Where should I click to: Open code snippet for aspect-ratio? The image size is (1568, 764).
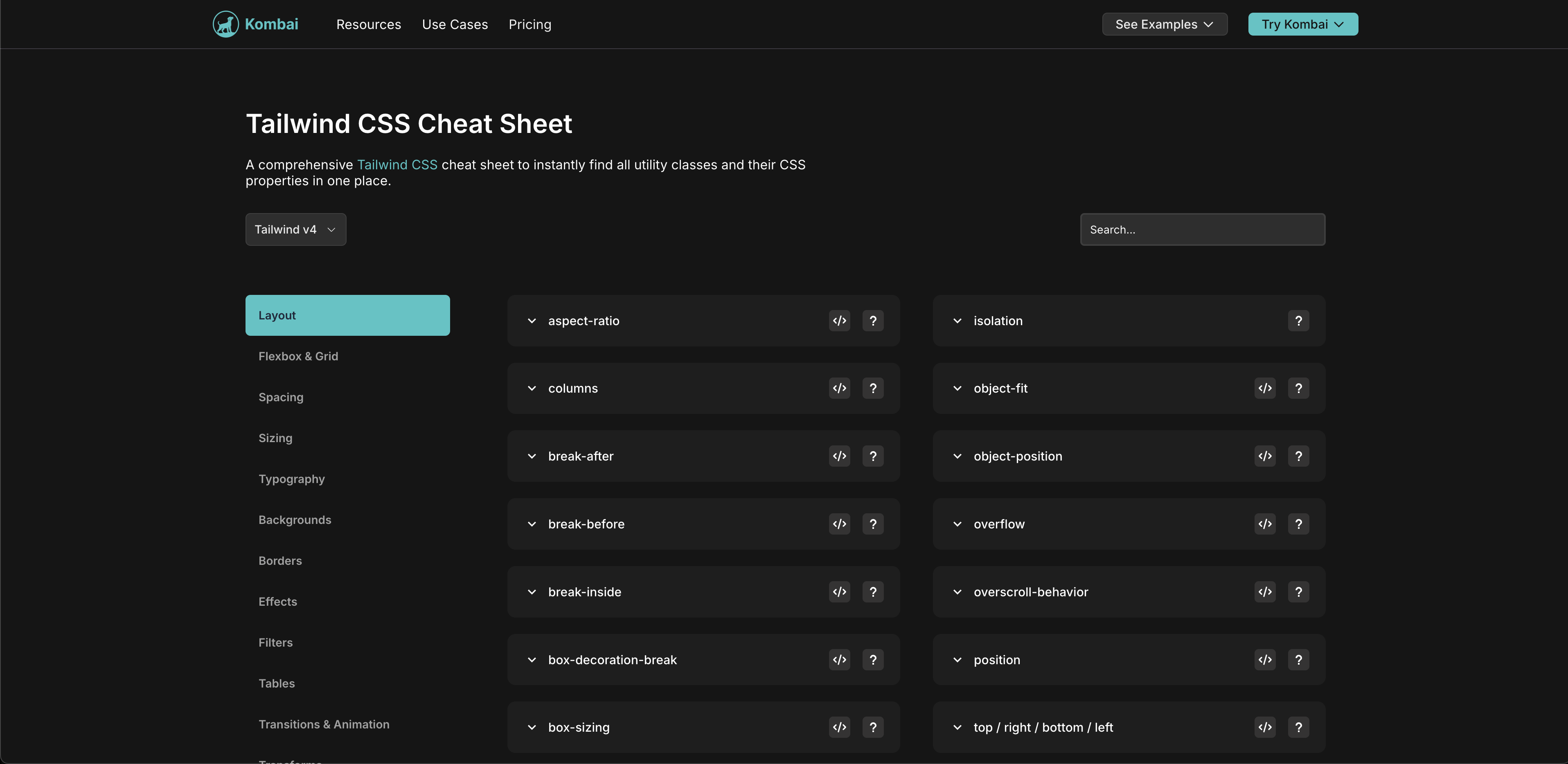[x=839, y=321]
